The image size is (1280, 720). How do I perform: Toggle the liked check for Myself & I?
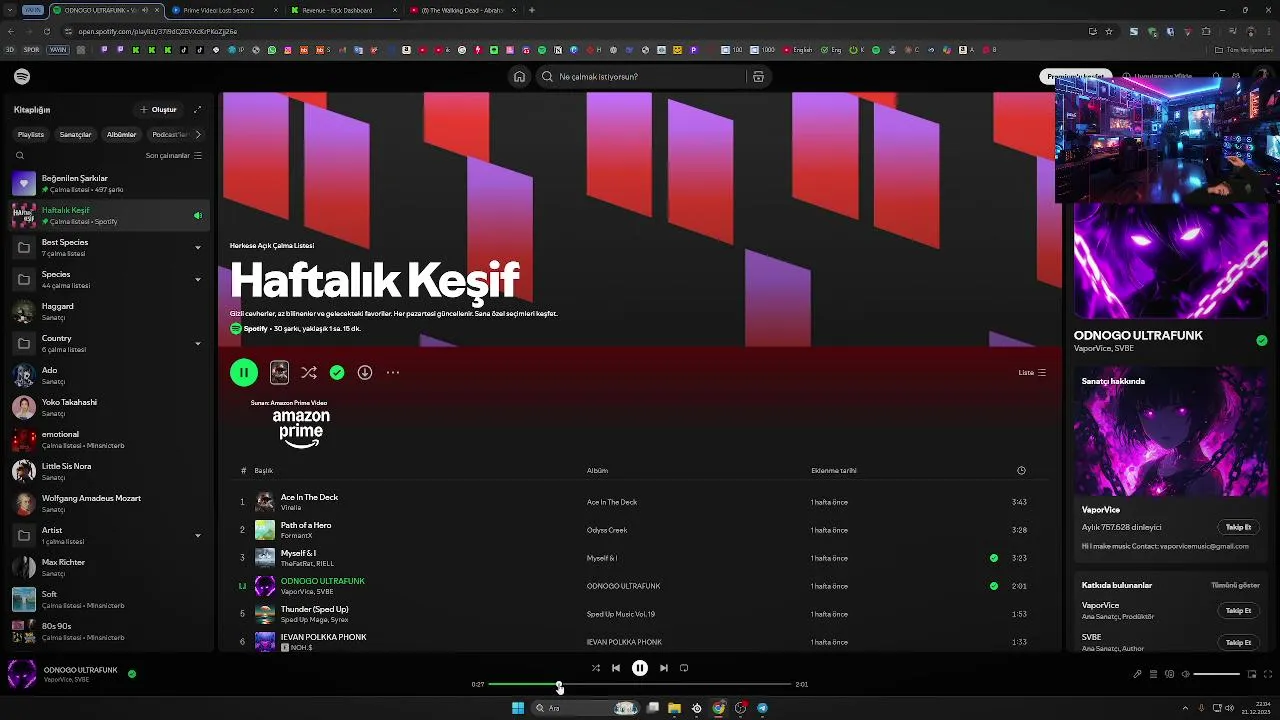993,558
